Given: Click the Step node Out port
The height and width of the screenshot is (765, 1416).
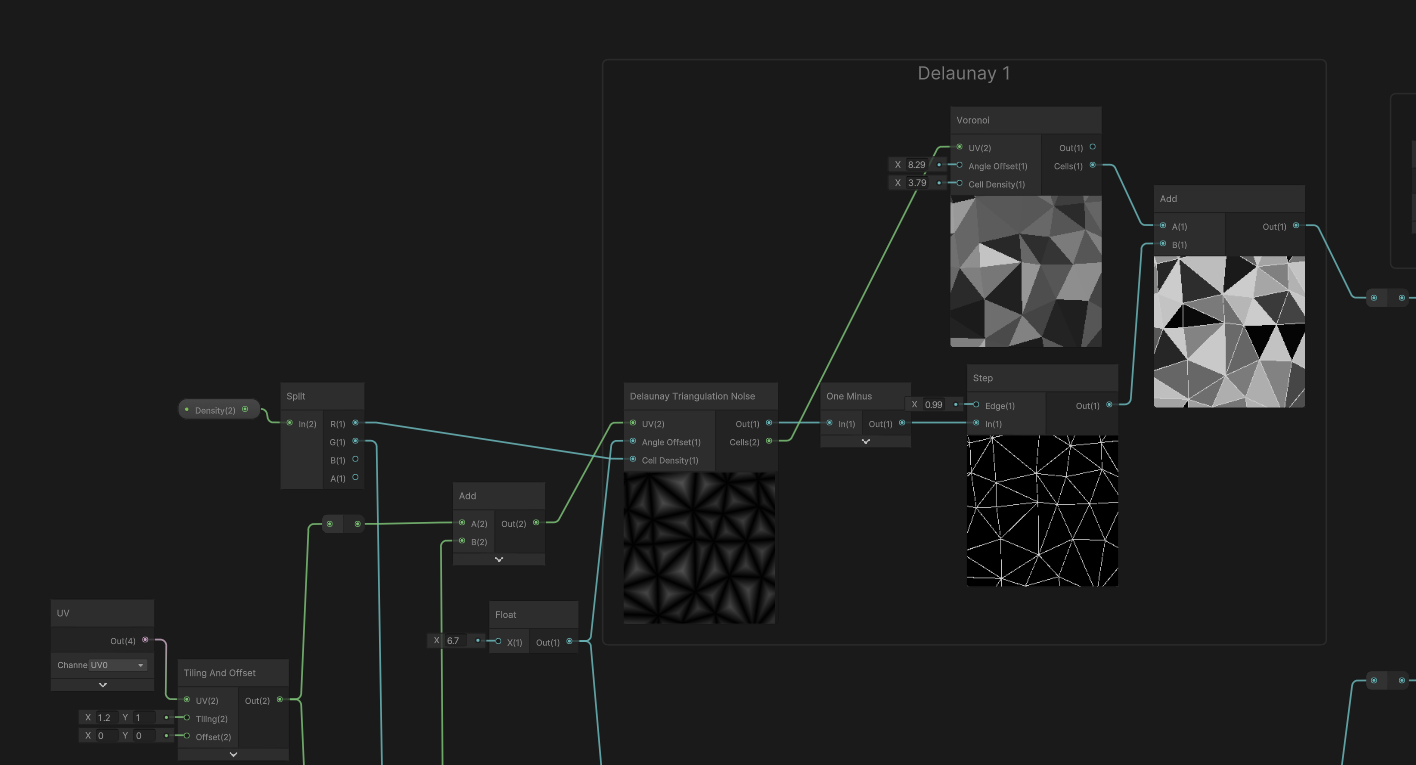Looking at the screenshot, I should pos(1109,406).
